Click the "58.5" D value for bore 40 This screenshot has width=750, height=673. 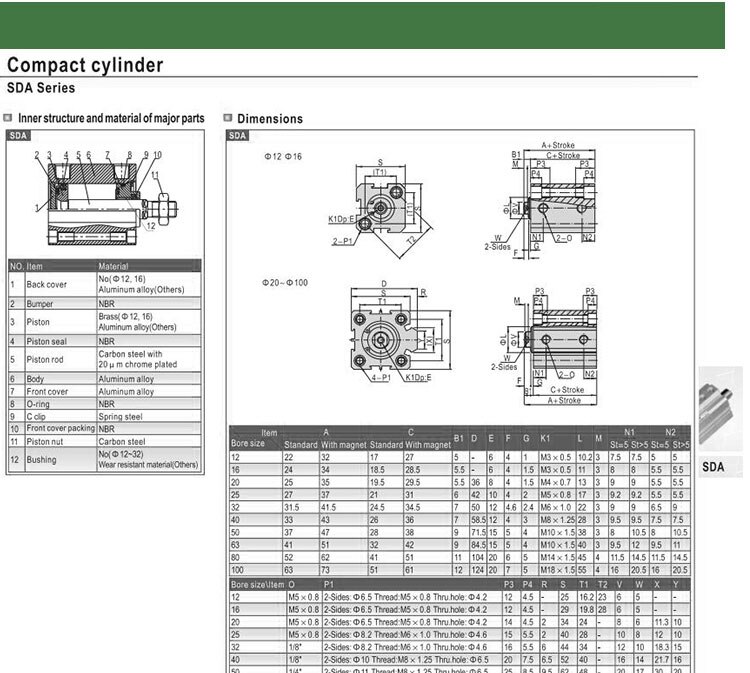click(478, 519)
